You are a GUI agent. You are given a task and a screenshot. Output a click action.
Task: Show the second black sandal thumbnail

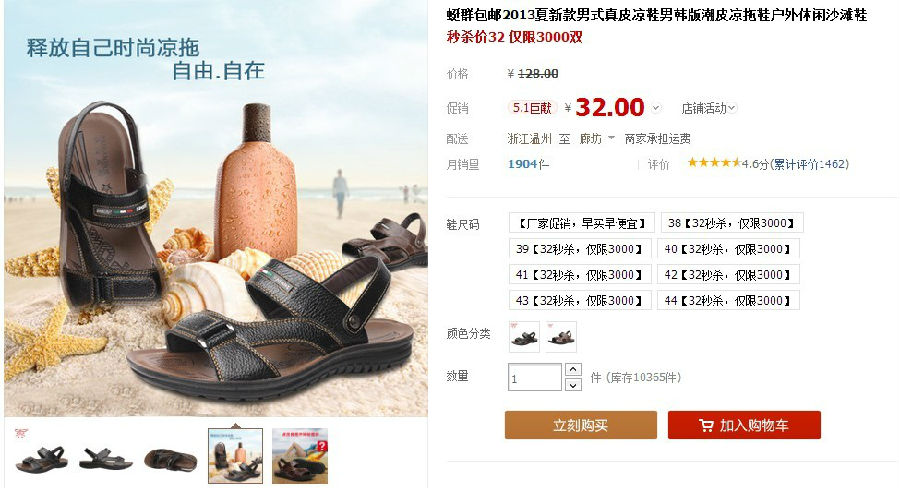click(106, 457)
